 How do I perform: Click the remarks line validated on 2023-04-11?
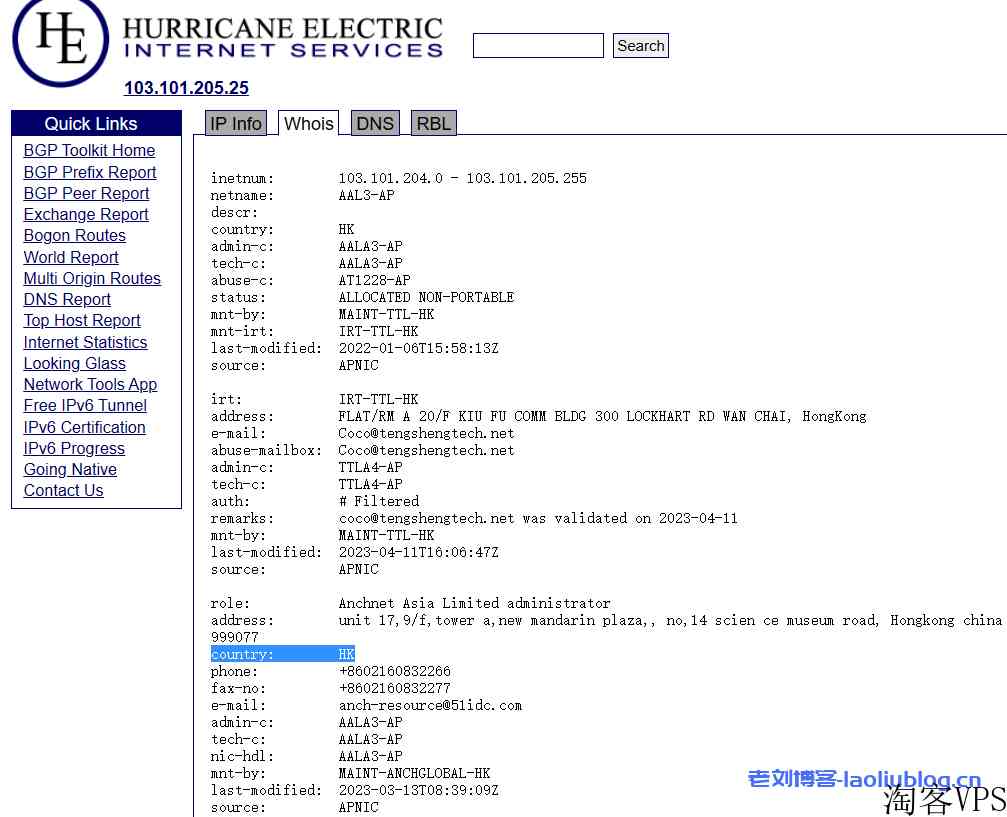[538, 518]
